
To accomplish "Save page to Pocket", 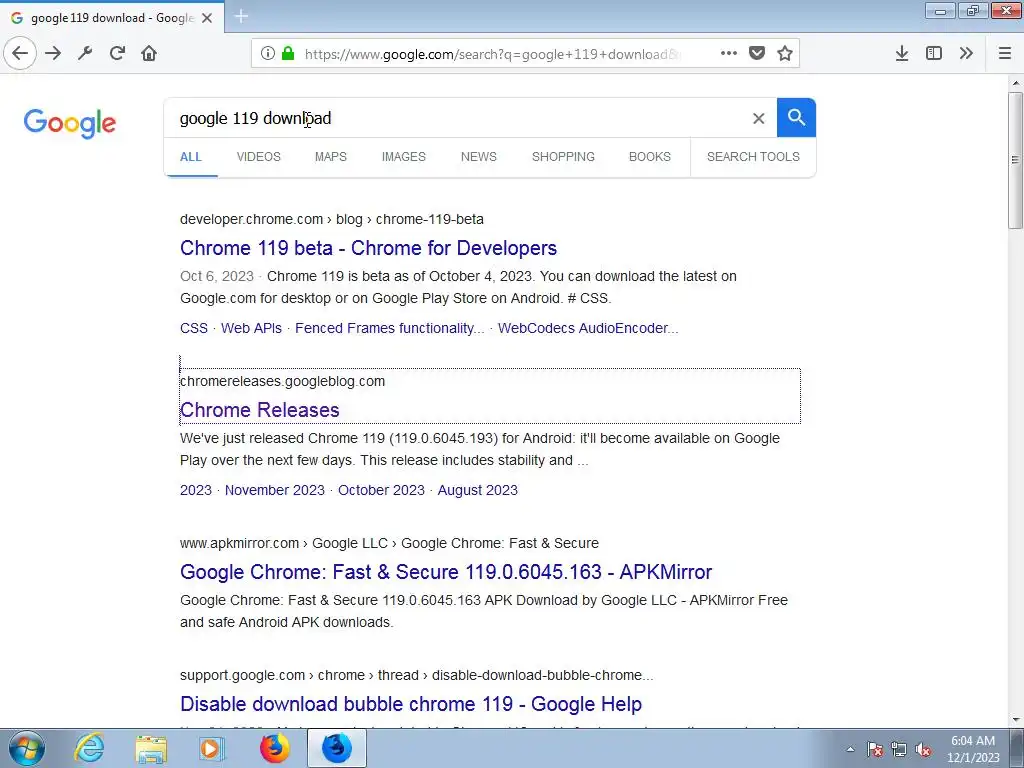I will pyautogui.click(x=757, y=53).
